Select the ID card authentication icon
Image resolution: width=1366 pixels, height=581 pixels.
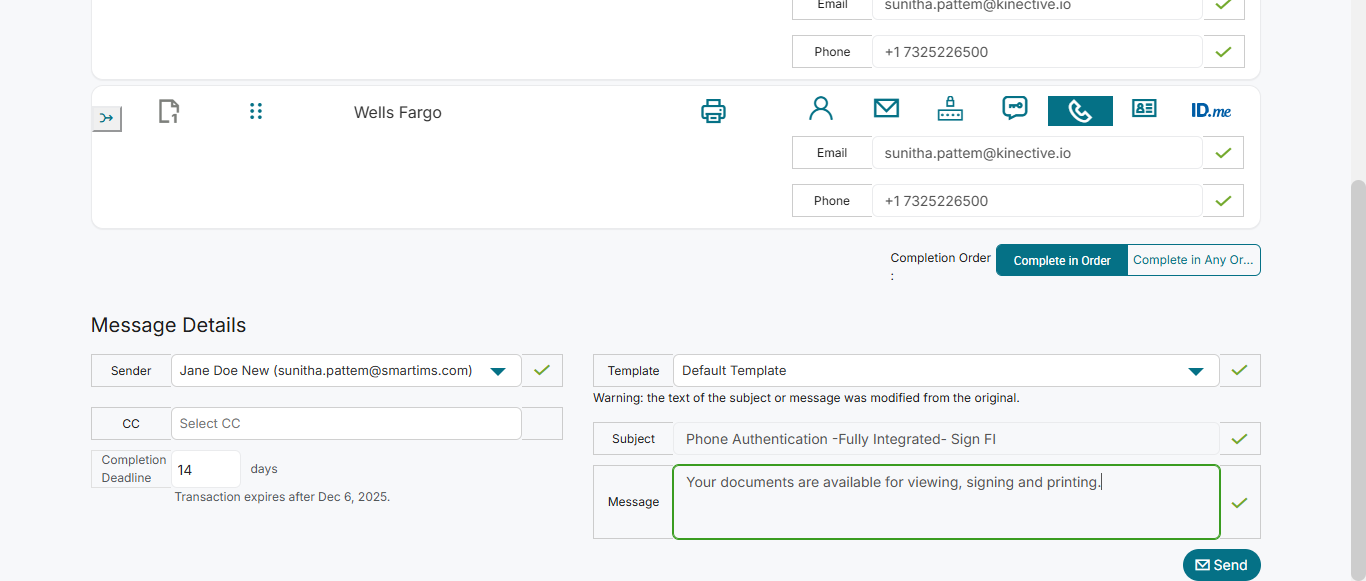pos(1144,109)
